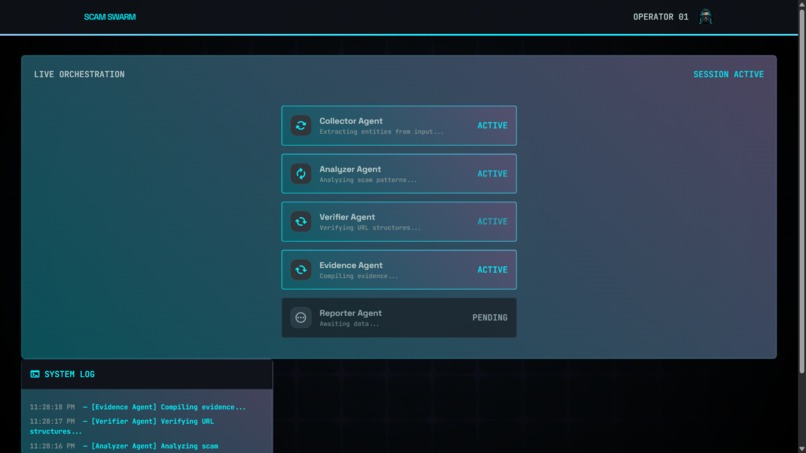This screenshot has width=806, height=453.
Task: Click the Reporter Agent PENDING status
Action: tap(490, 318)
